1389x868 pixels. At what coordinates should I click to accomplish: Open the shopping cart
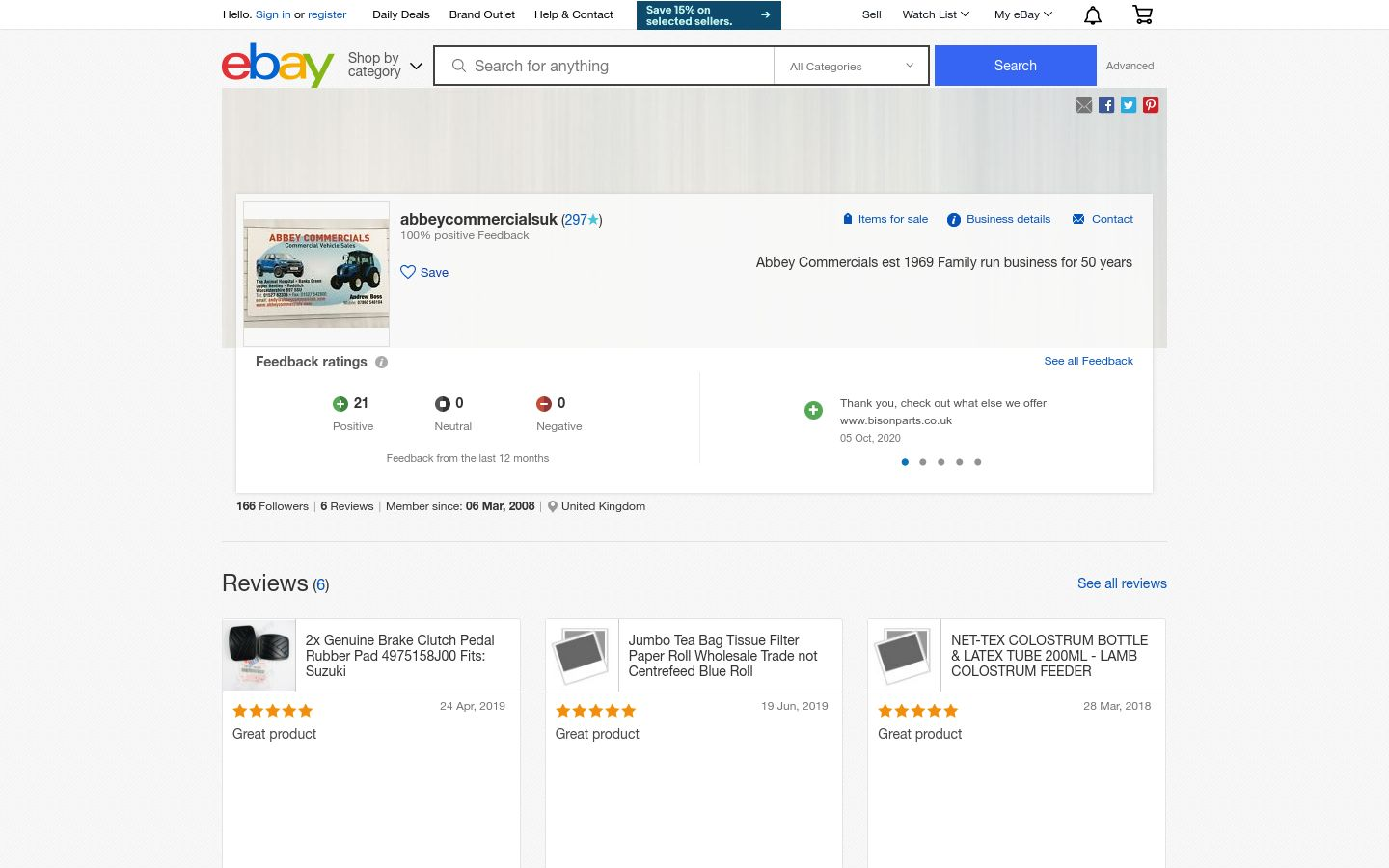coord(1142,14)
